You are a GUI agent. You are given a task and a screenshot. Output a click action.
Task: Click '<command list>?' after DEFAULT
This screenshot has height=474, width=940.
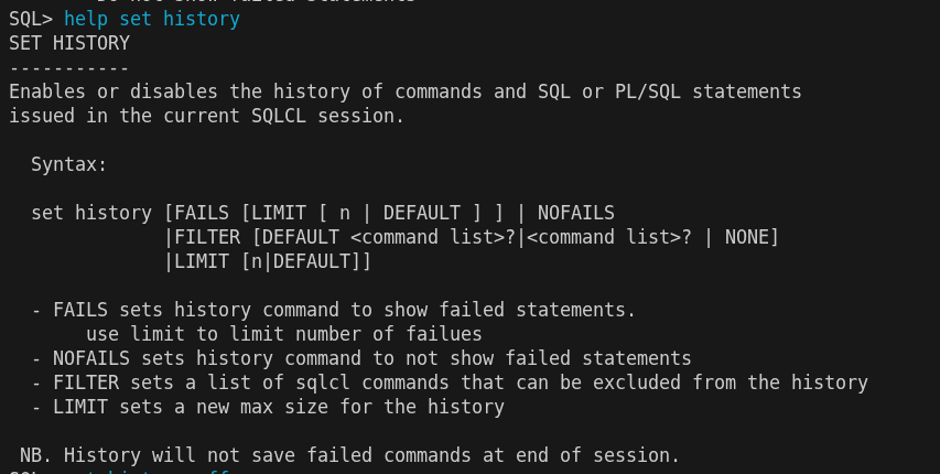[433, 237]
